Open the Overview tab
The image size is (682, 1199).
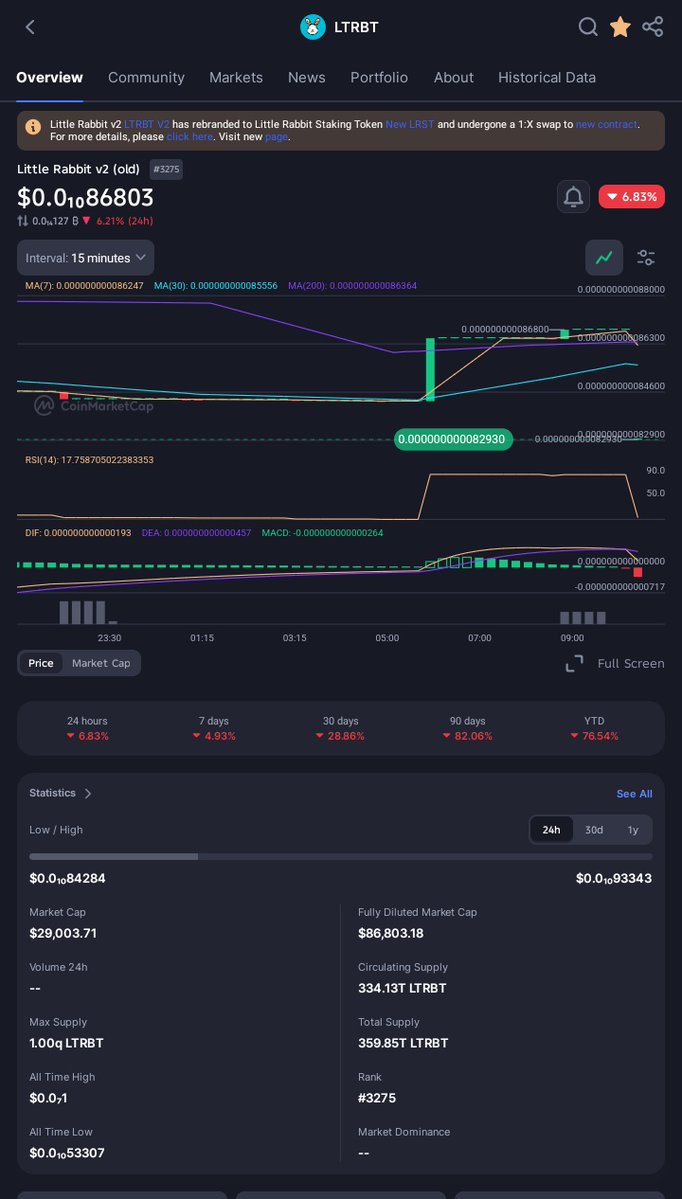49,77
